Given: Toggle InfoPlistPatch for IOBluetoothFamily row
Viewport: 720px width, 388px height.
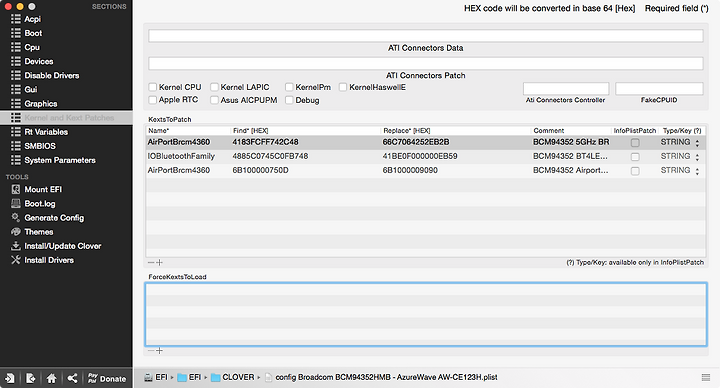Looking at the screenshot, I should pyautogui.click(x=635, y=157).
